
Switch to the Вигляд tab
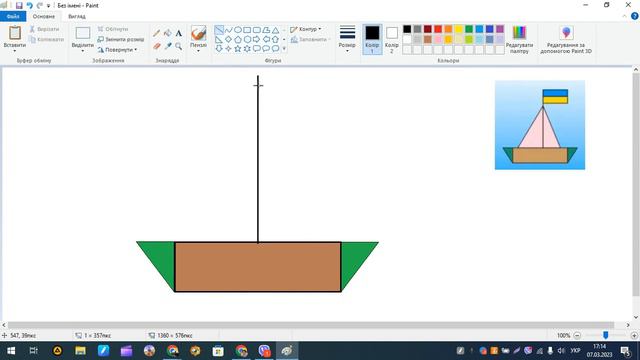click(77, 16)
